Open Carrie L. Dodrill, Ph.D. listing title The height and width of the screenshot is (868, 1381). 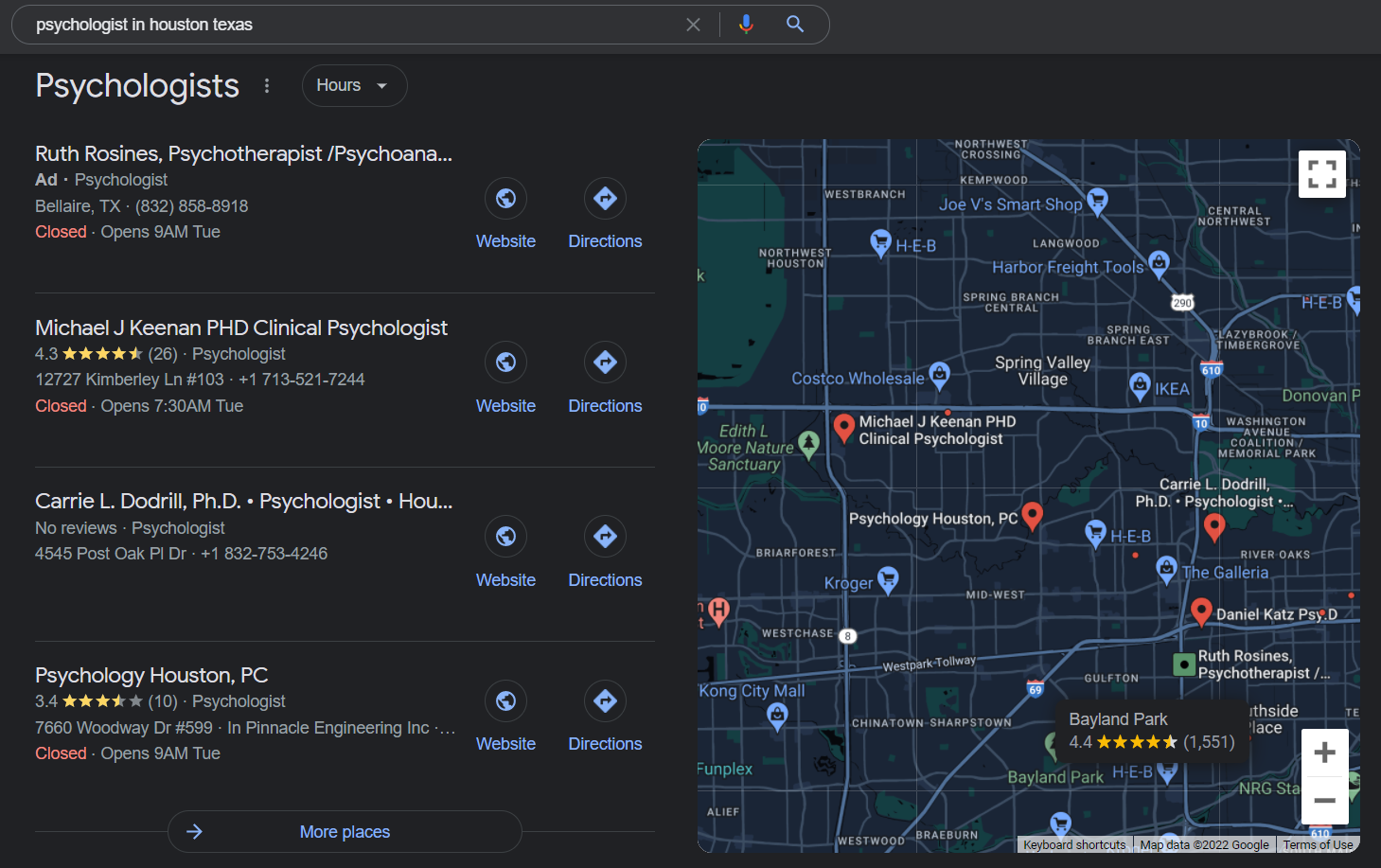point(243,501)
